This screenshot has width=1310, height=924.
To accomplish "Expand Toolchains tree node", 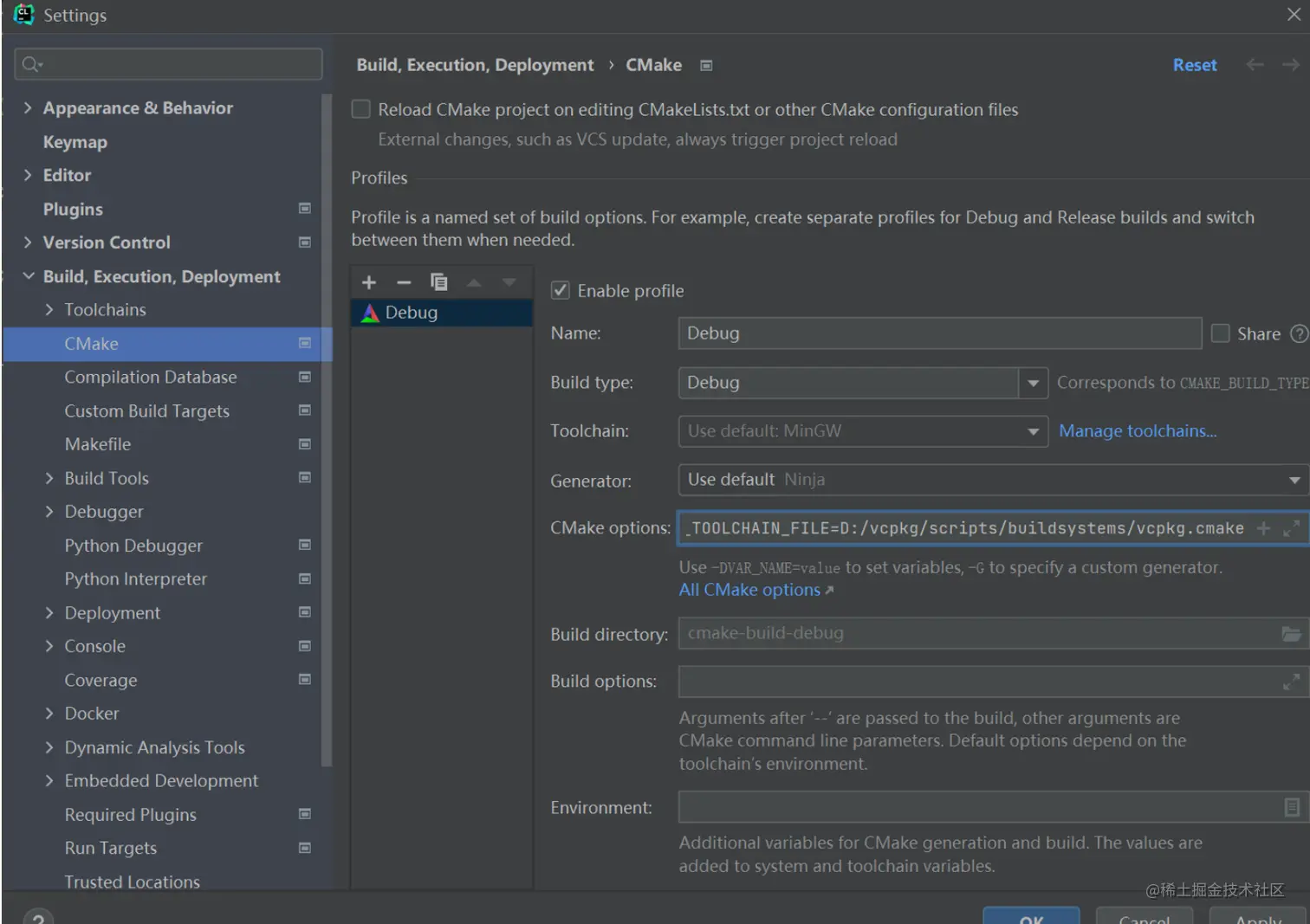I will tap(49, 310).
